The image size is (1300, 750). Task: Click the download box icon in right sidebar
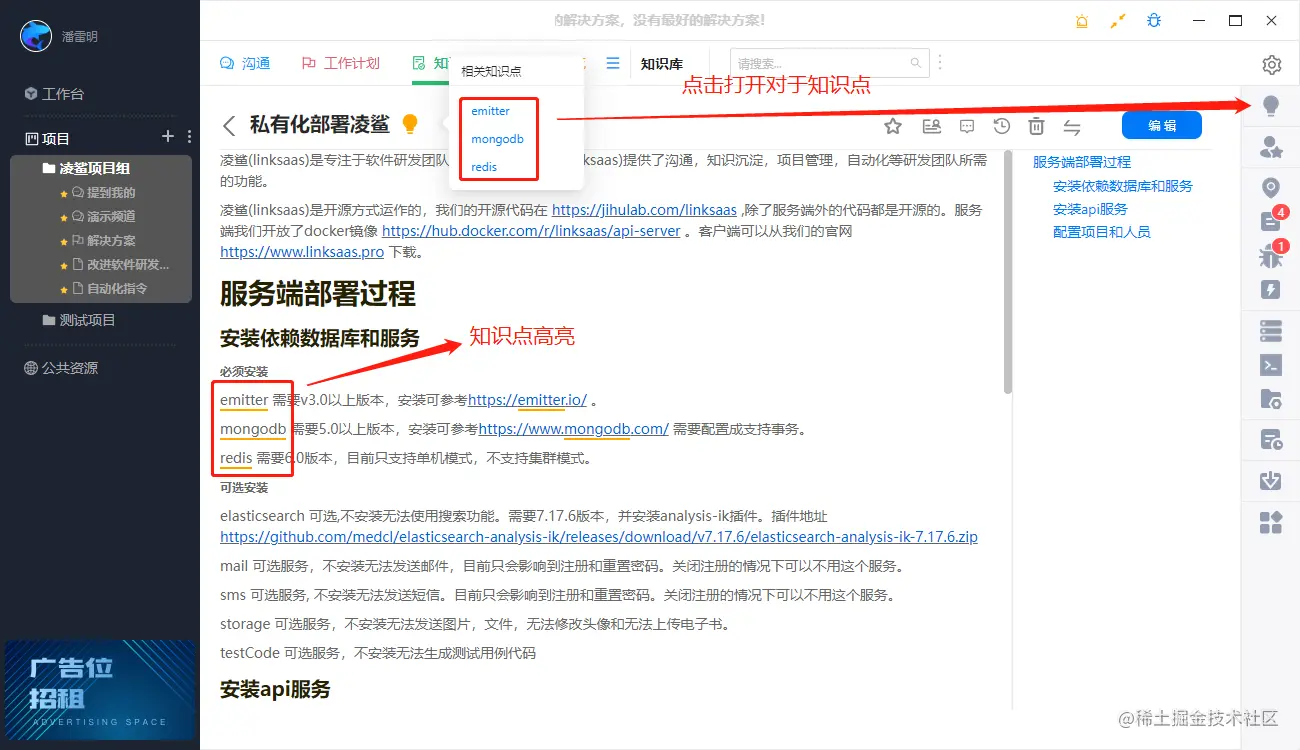pyautogui.click(x=1271, y=481)
